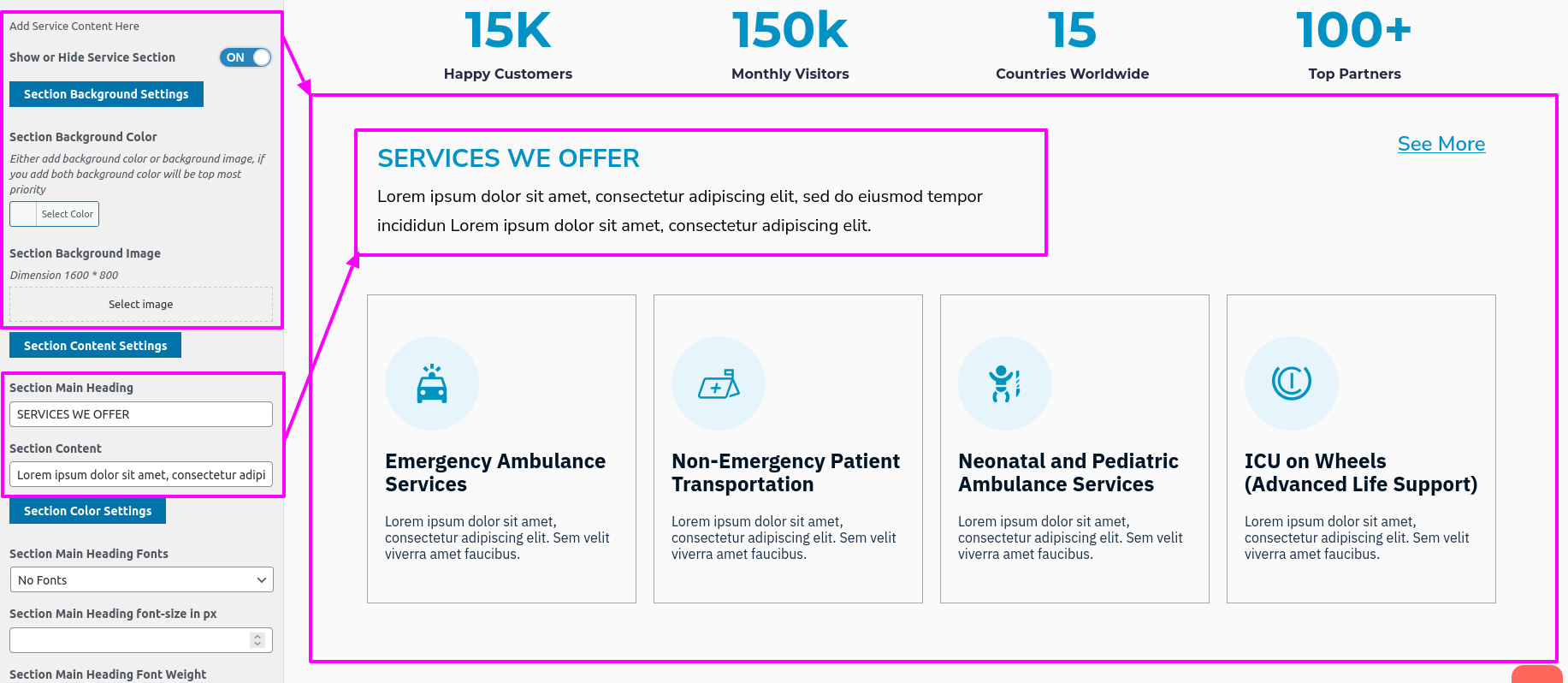Open the Select Color background picker
The image size is (1568, 683).
pyautogui.click(x=55, y=214)
